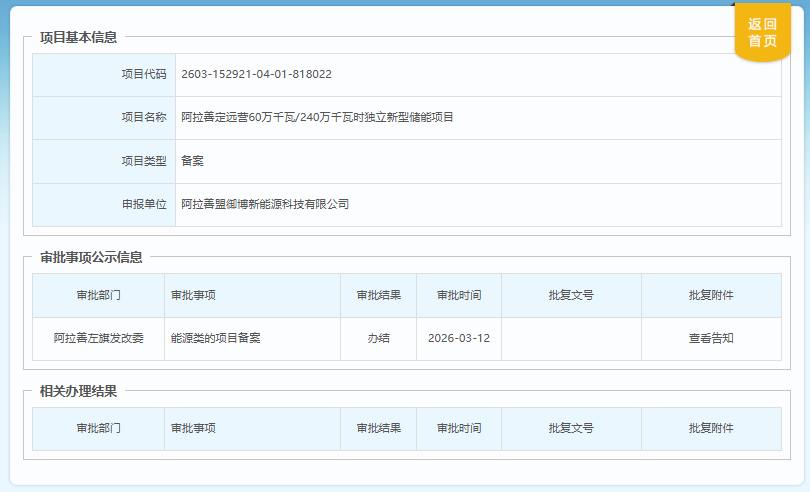Image resolution: width=810 pixels, height=492 pixels.
Task: Click the 返回首页 button
Action: tap(762, 33)
